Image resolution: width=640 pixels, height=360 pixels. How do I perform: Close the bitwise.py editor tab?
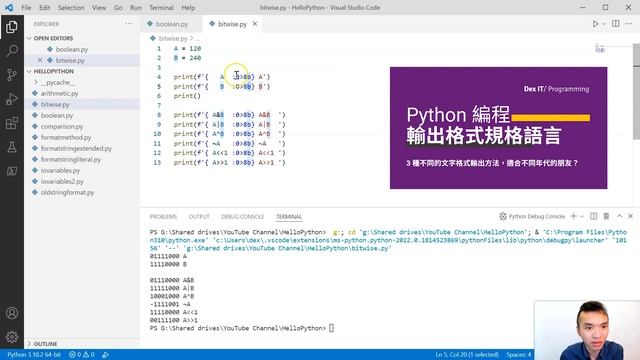tap(255, 24)
